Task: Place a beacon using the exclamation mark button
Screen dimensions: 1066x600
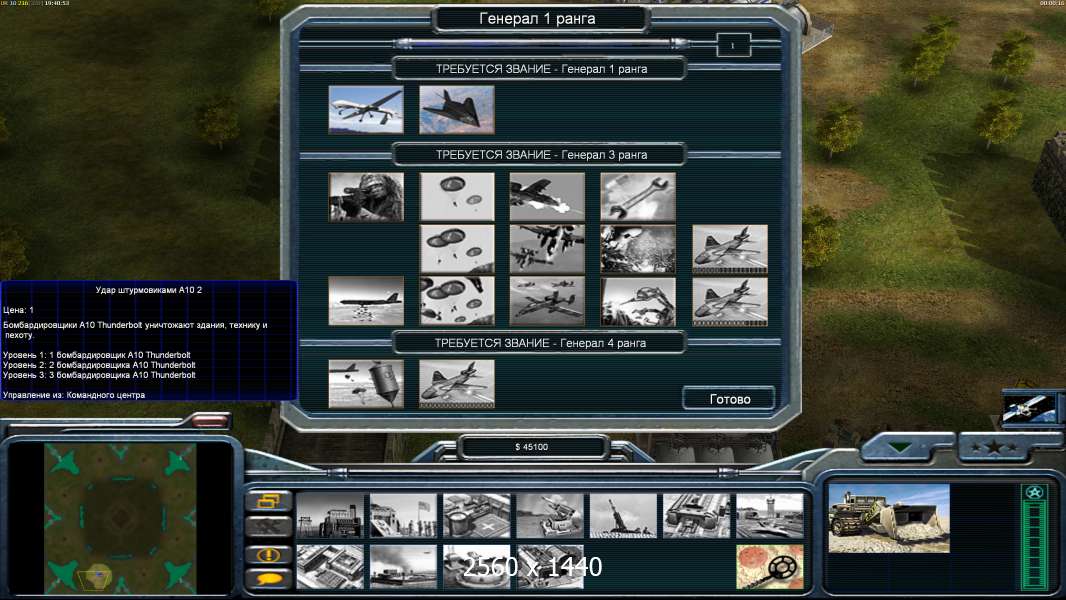Action: point(269,554)
